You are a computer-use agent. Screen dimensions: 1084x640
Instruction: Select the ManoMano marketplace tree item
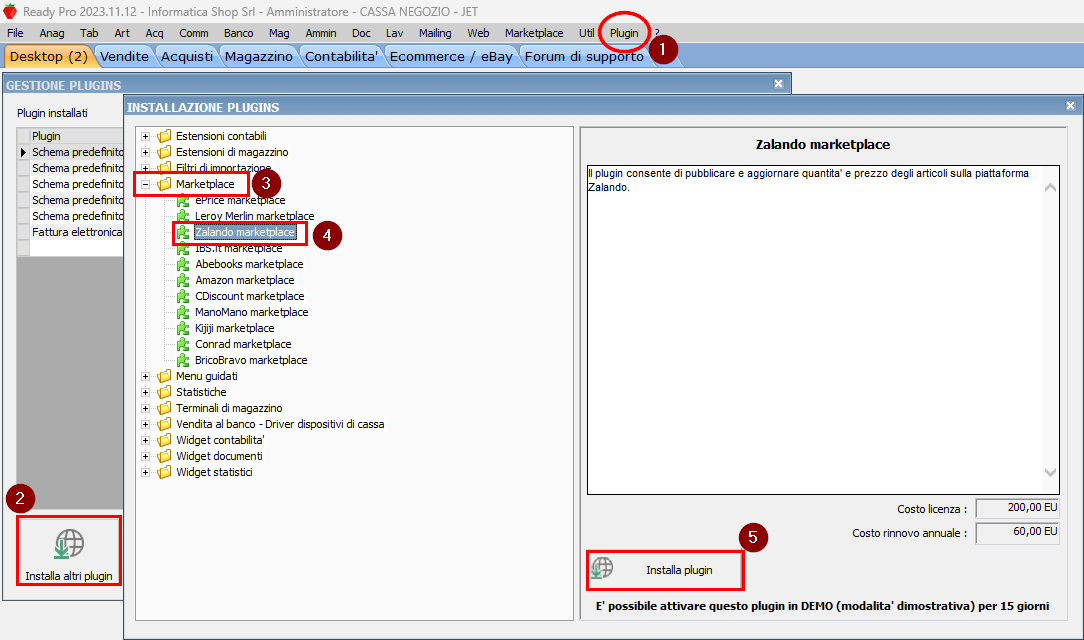[252, 312]
